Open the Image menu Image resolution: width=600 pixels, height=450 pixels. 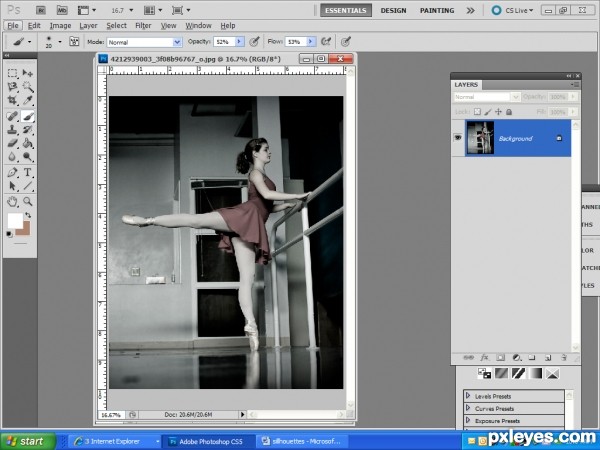point(60,26)
